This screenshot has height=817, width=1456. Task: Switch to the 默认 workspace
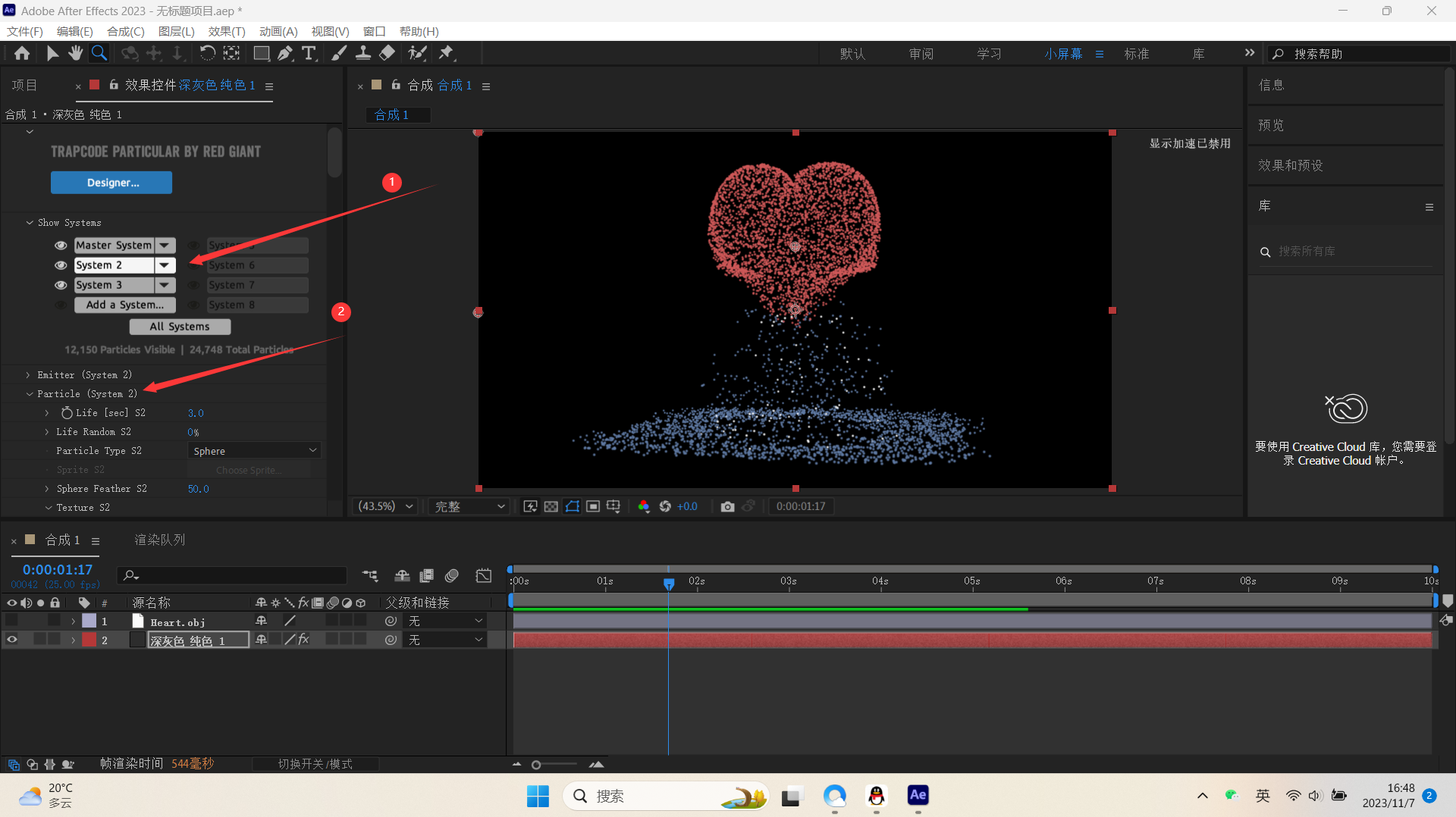(x=852, y=54)
